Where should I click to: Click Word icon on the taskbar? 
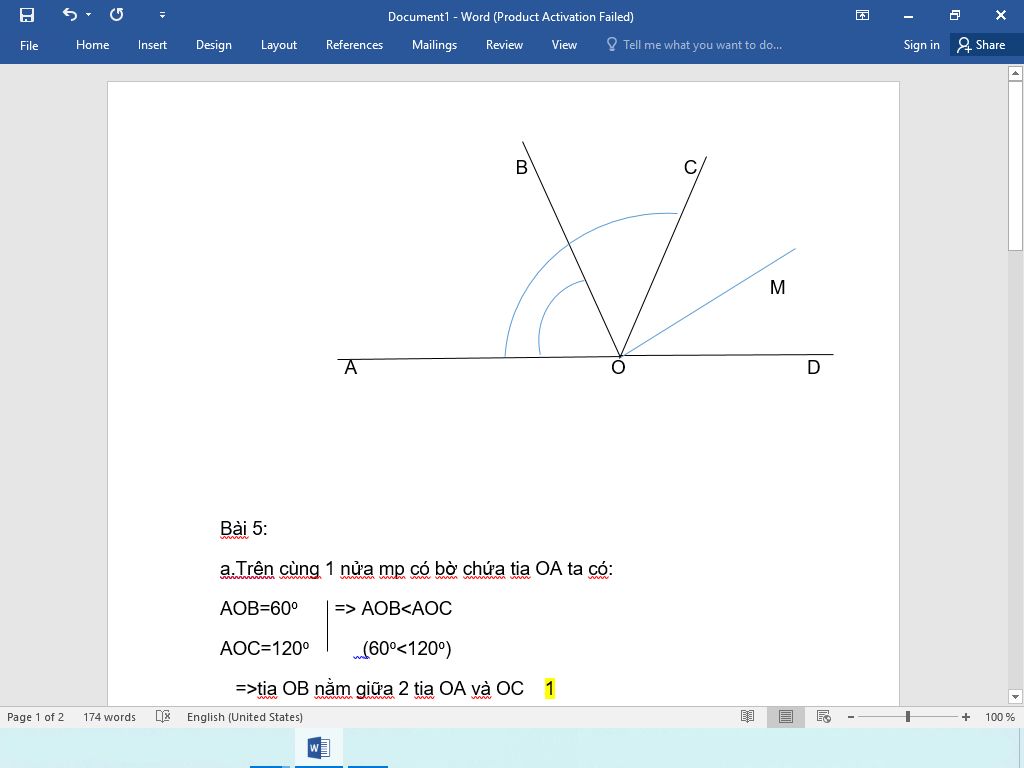pos(319,748)
